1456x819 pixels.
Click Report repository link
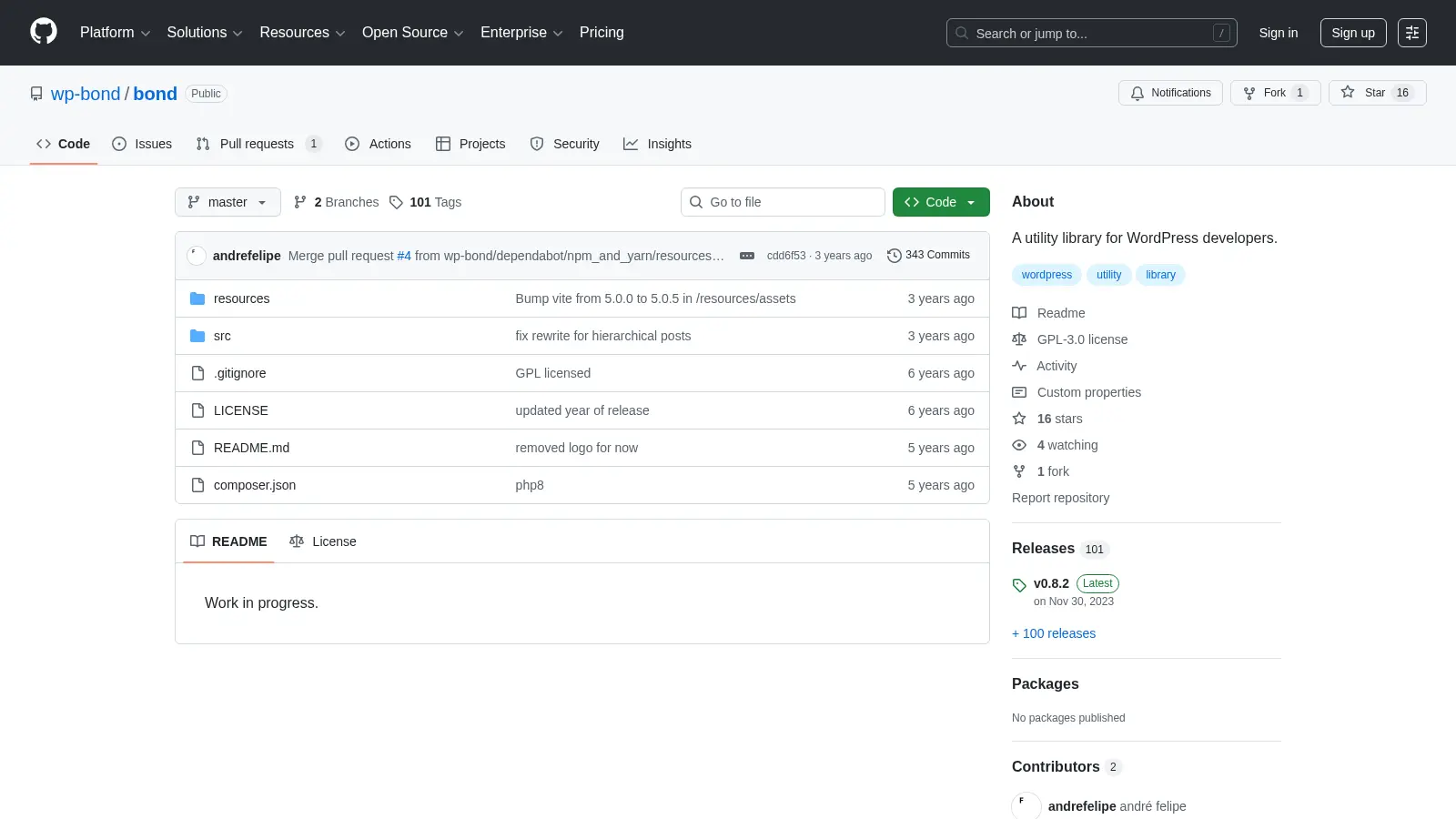1060,498
